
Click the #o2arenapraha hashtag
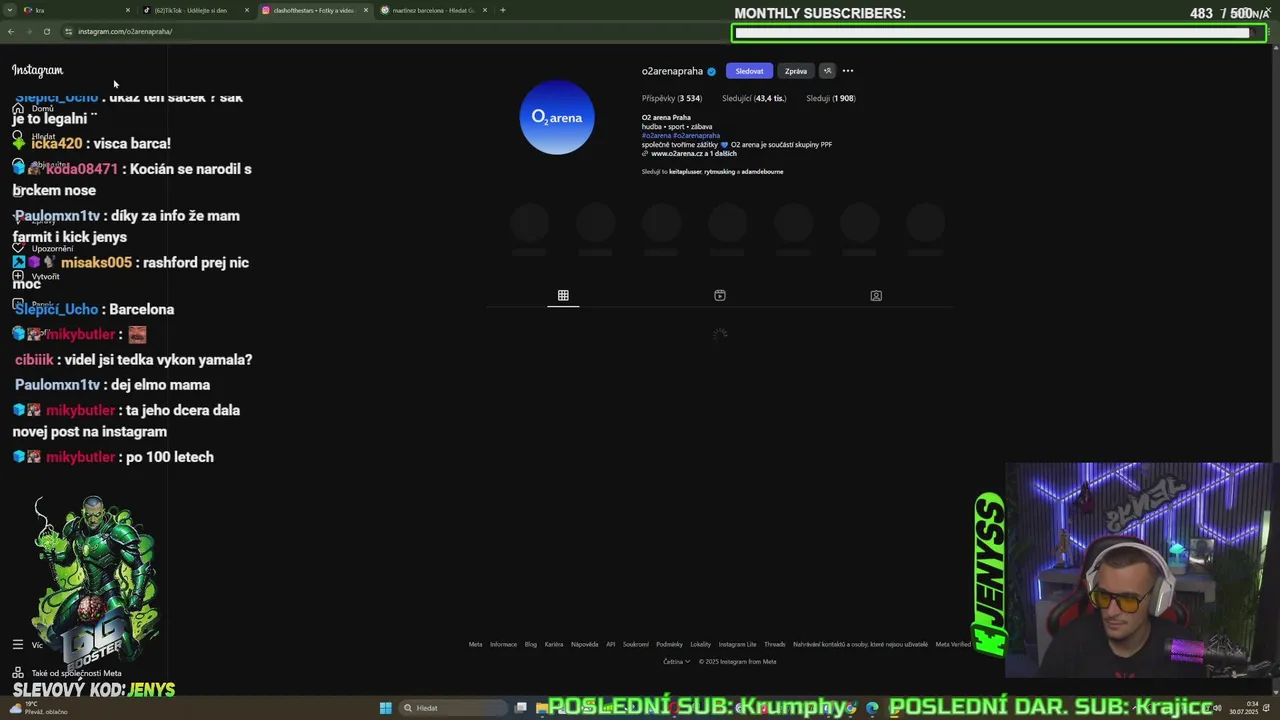pos(696,135)
